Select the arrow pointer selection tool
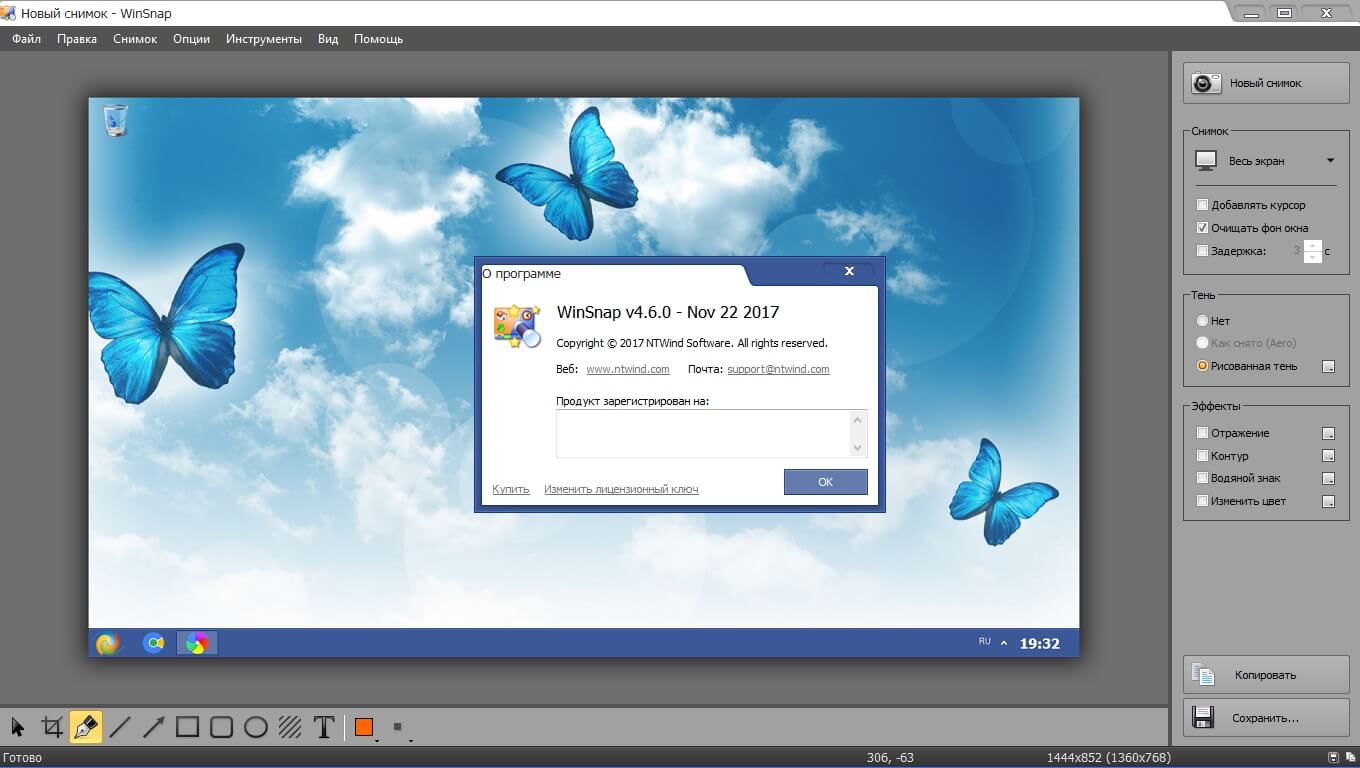Screen dimensions: 1360x768 [18, 727]
